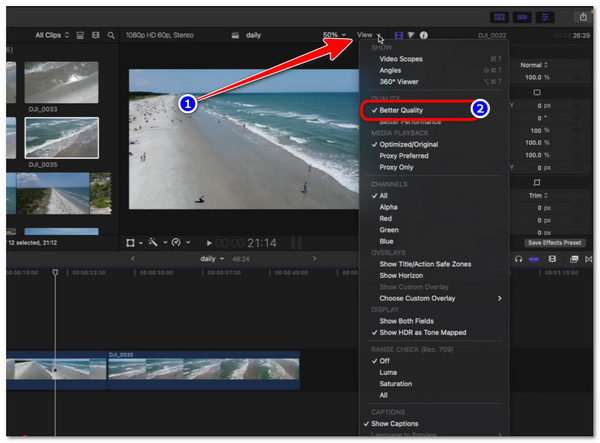Click the clip appearance filmstrip icon in timeline
Screen dimensions: 600x443
(552, 259)
